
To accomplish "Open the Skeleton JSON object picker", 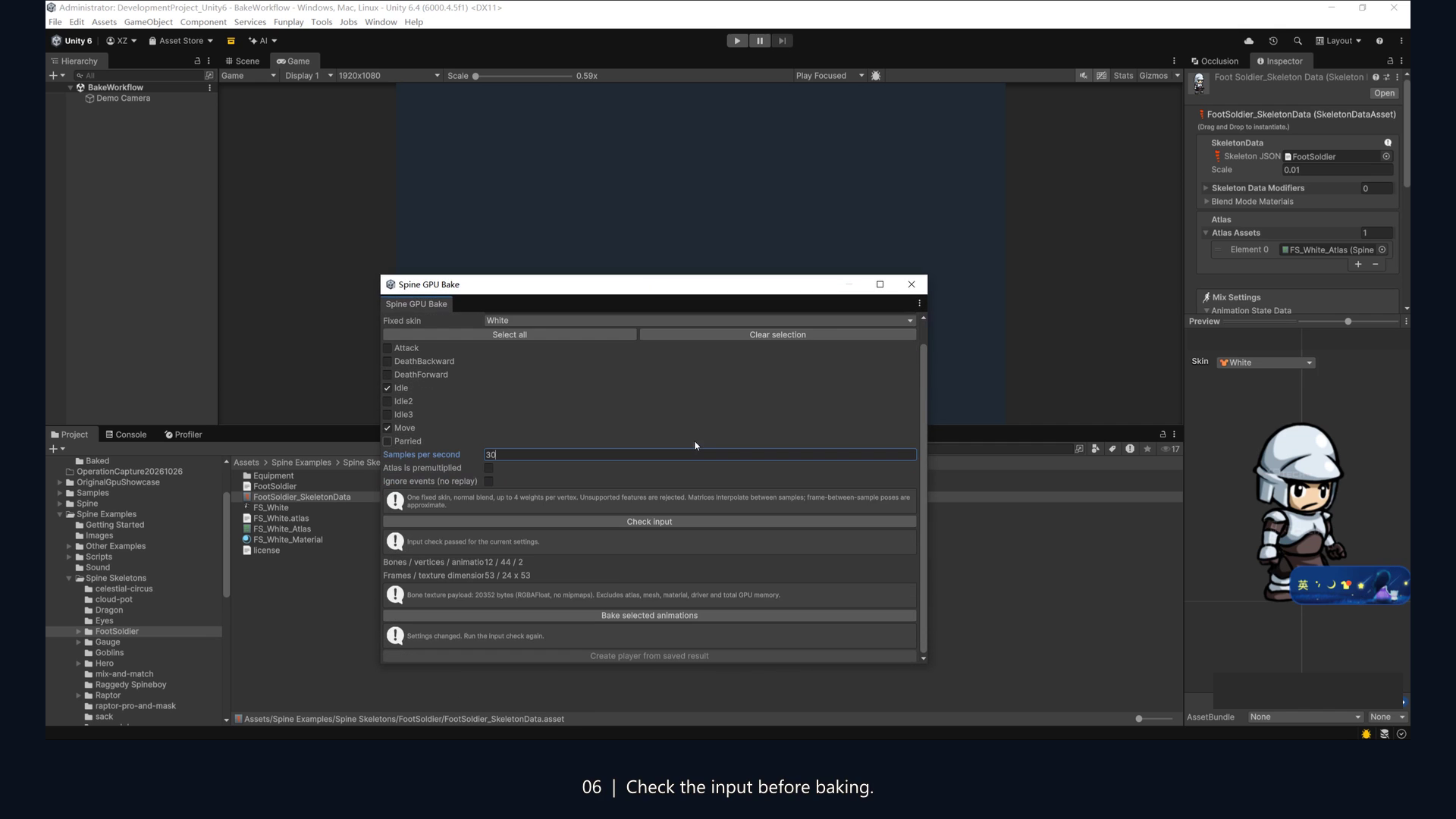I will (x=1386, y=157).
